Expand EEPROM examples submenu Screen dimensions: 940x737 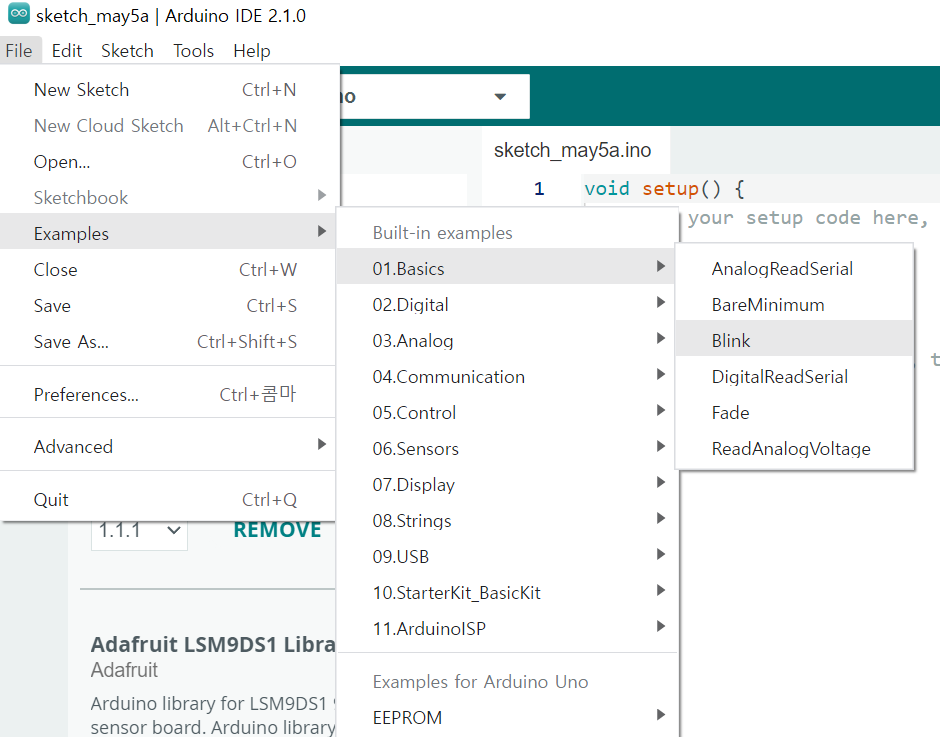[x=507, y=717]
